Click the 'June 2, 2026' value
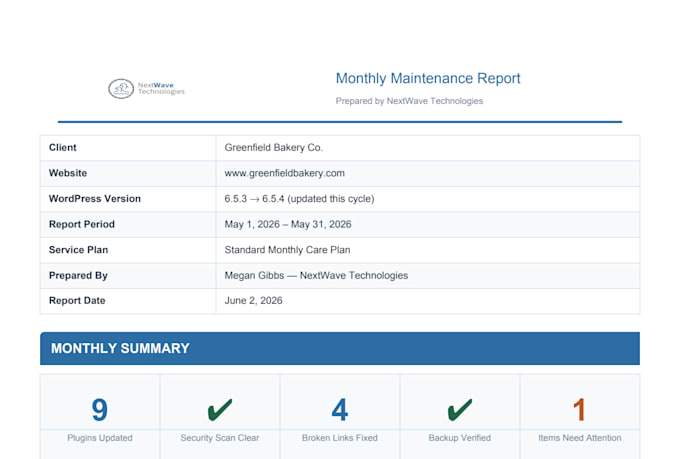Viewport: 680px width, 459px height. point(253,301)
